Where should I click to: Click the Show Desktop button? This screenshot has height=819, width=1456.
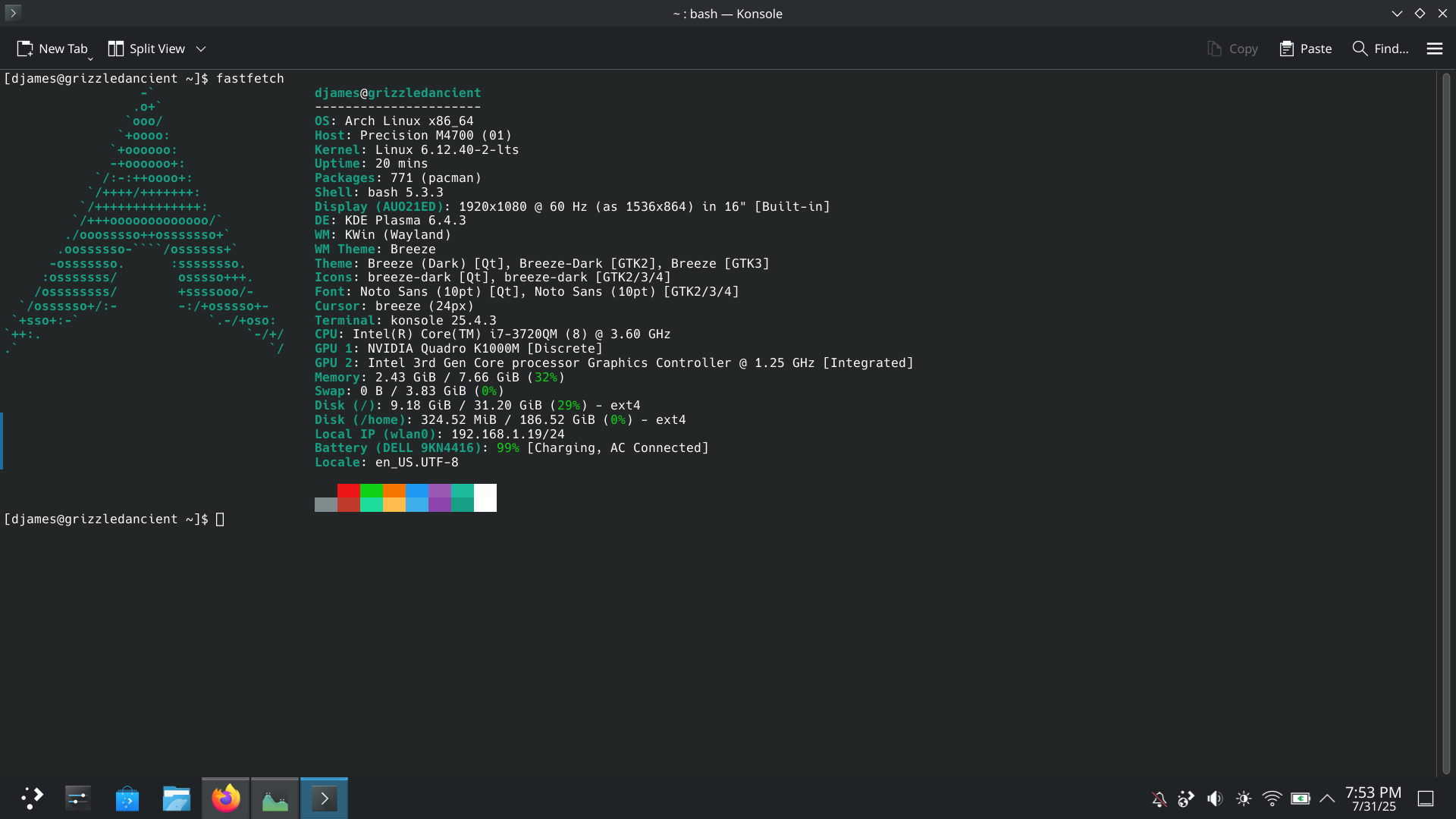[1426, 799]
